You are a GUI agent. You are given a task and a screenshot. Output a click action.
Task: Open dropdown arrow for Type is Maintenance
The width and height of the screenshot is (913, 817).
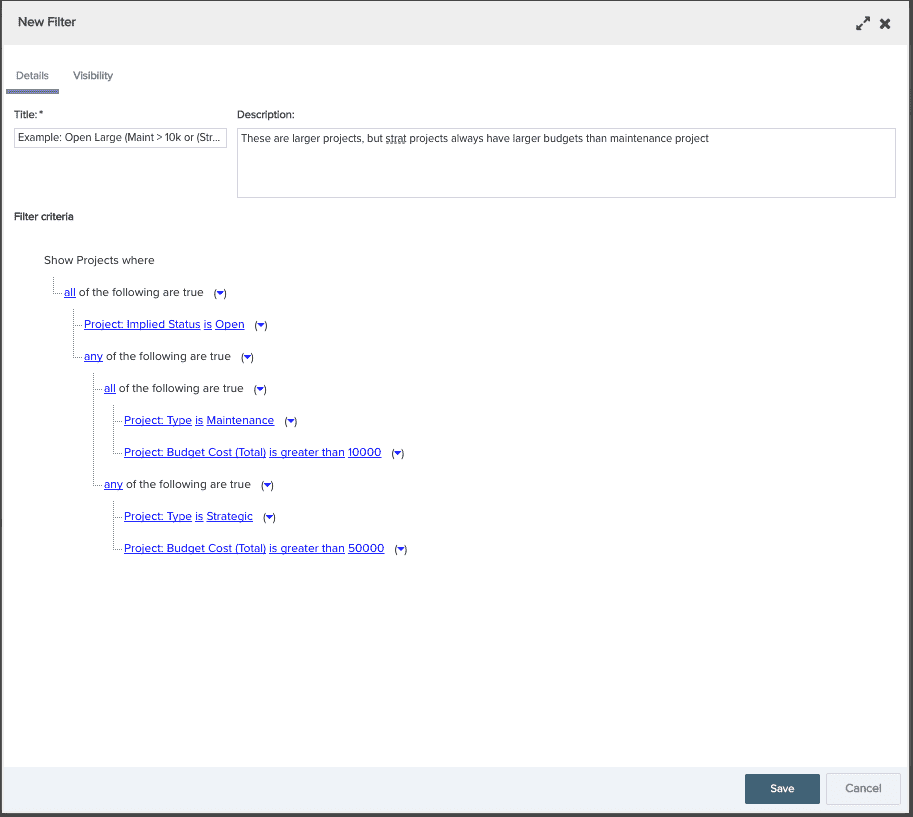pyautogui.click(x=290, y=421)
